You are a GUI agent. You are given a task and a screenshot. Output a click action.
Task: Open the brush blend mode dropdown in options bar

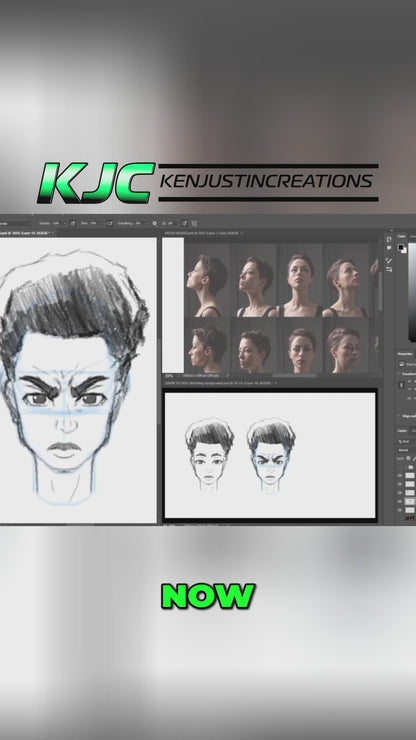[16, 223]
